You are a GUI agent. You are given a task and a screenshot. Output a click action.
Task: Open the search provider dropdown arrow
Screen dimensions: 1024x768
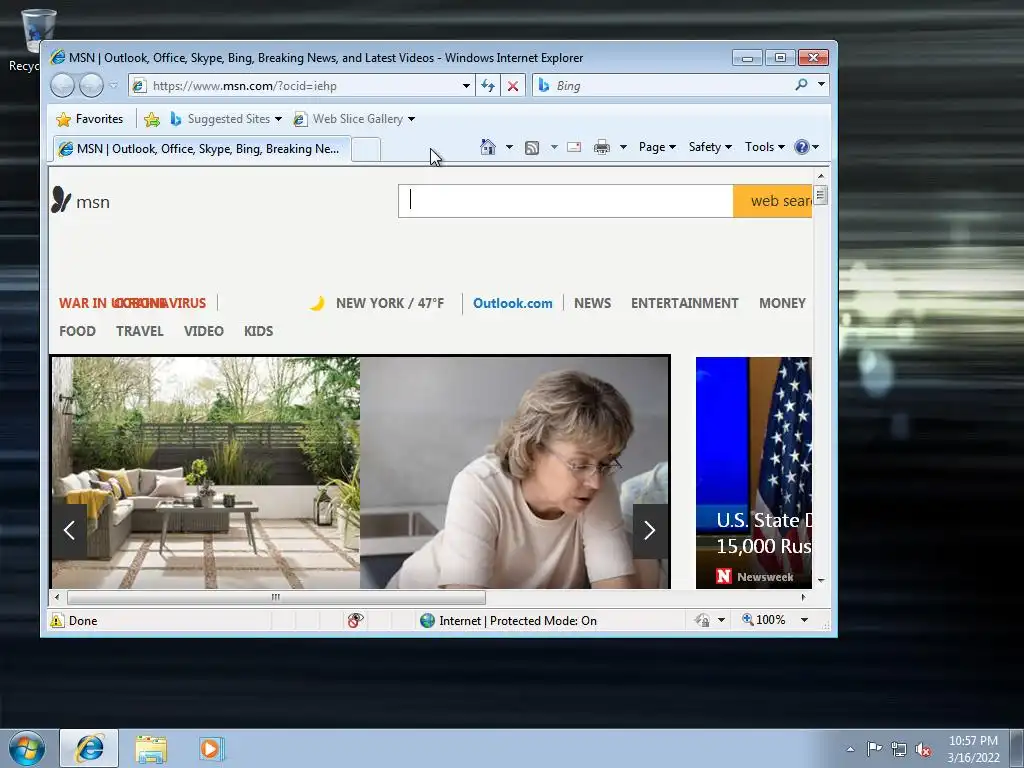point(821,85)
